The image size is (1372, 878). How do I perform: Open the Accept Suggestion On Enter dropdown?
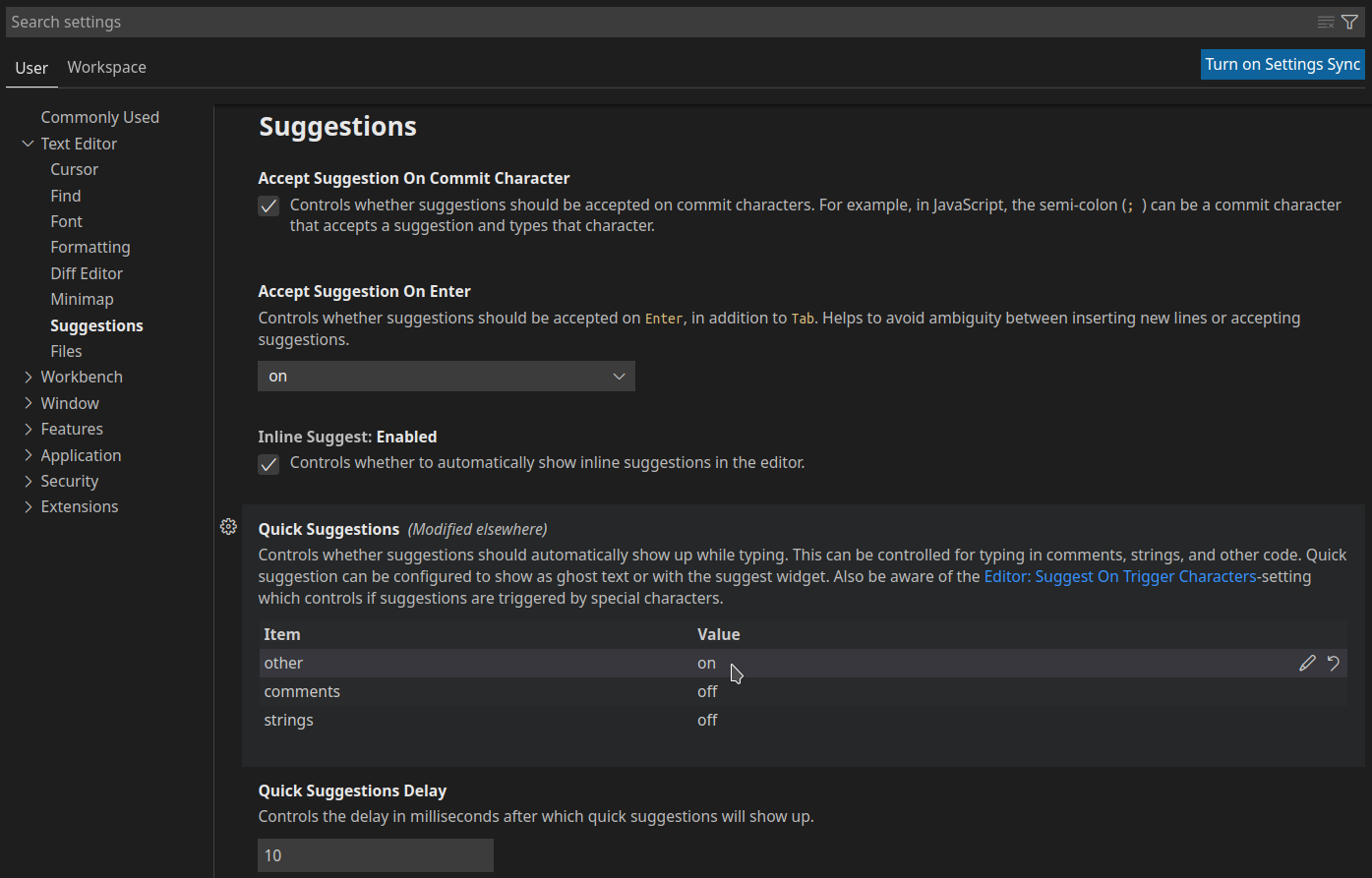click(446, 377)
